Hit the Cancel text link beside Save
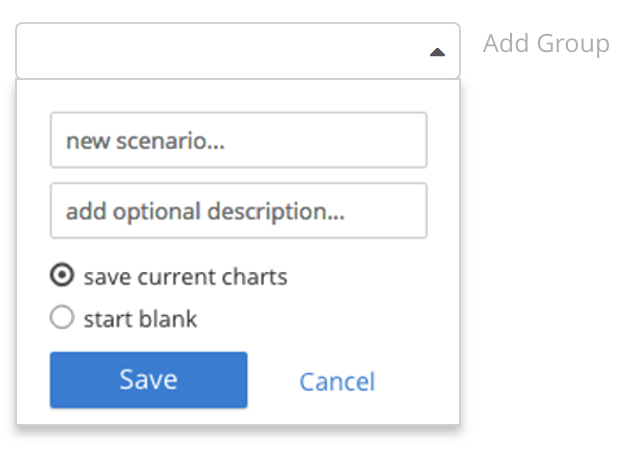 [337, 381]
